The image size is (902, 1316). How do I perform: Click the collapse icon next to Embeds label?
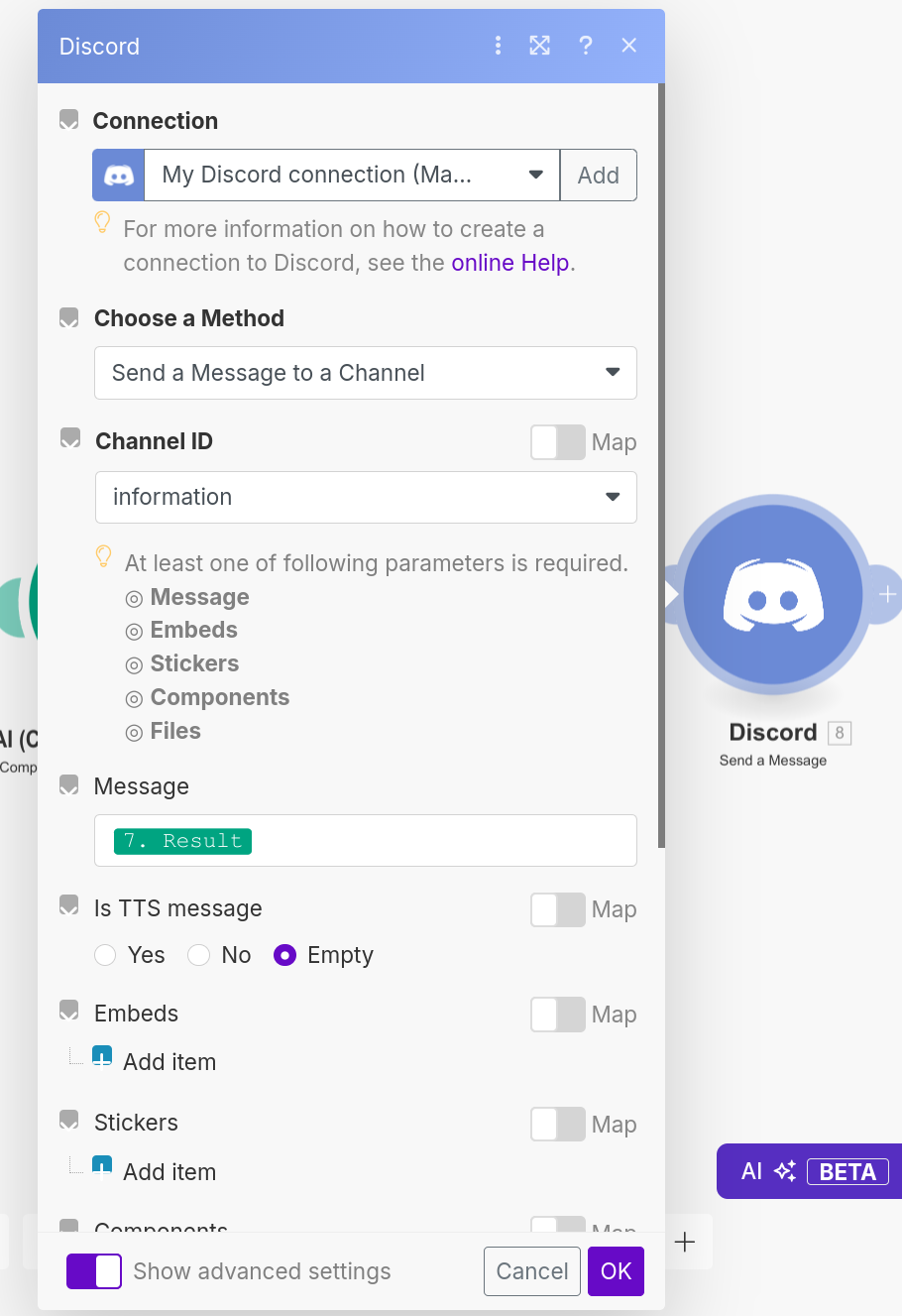[68, 1011]
